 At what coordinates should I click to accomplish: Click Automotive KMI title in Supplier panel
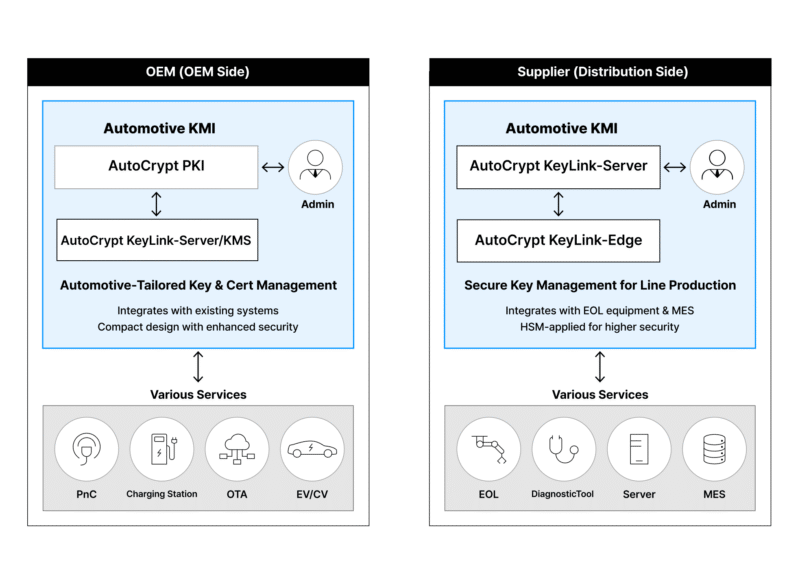click(562, 128)
